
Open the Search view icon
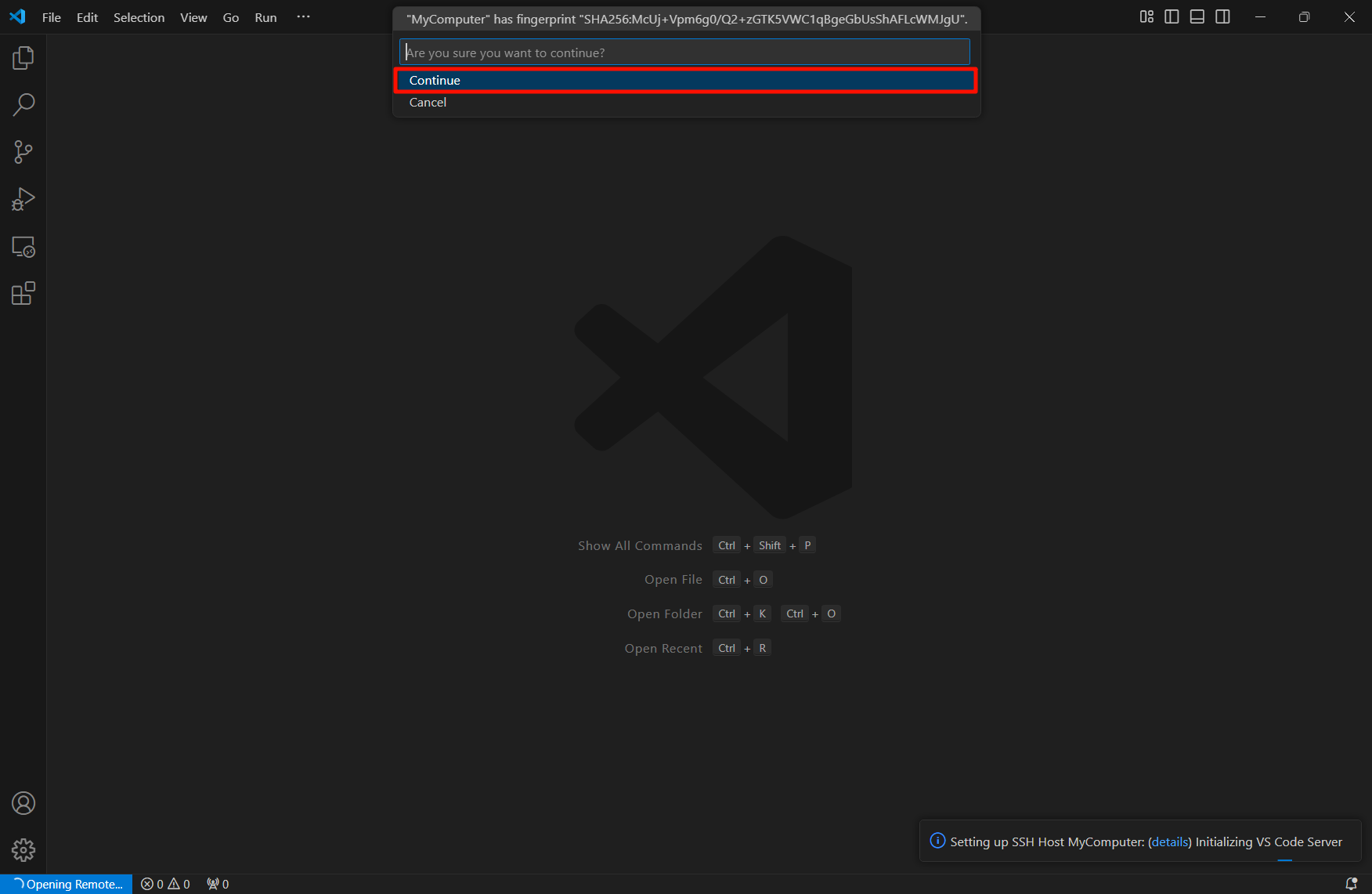pos(23,105)
